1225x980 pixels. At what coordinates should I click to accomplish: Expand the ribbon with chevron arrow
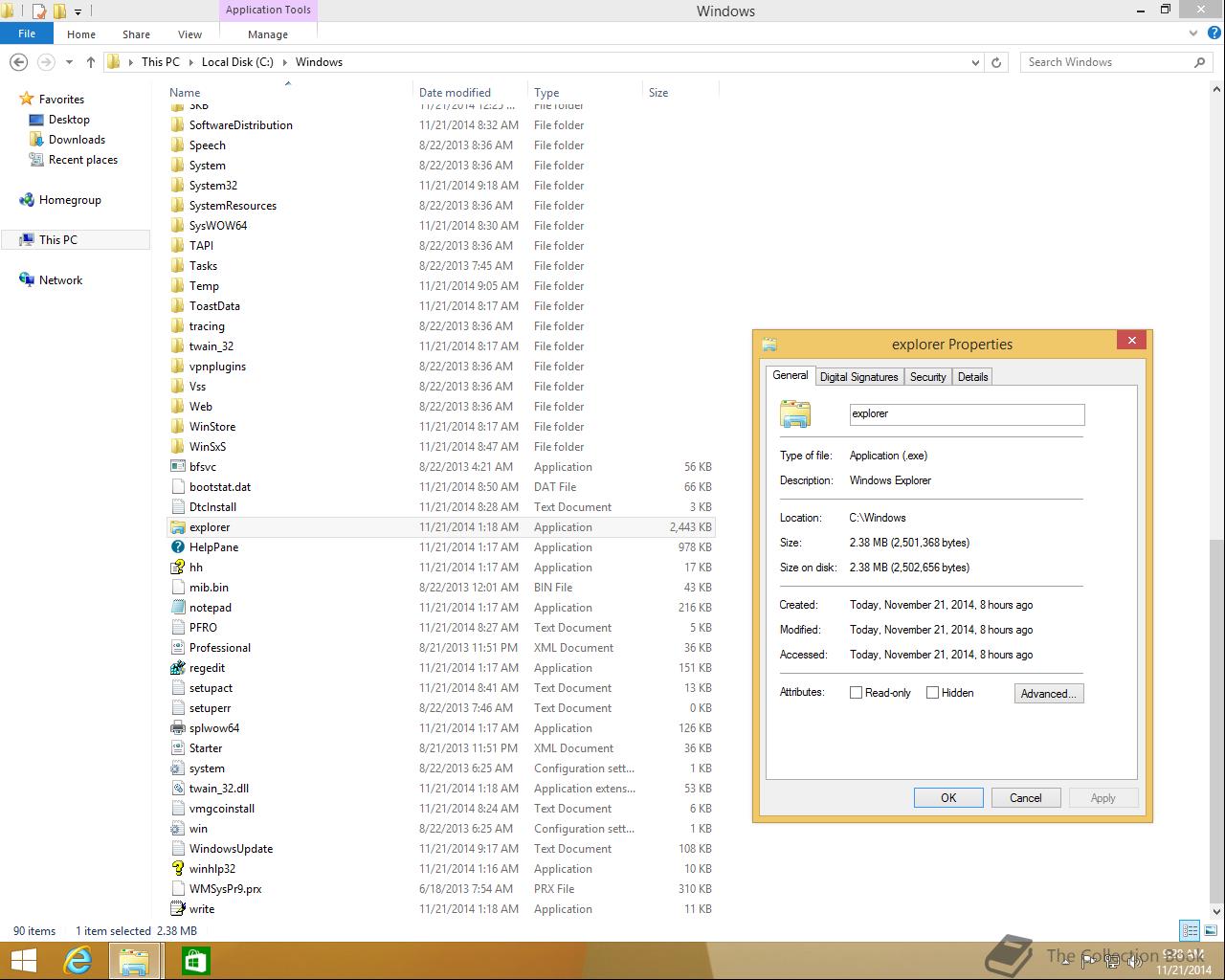click(x=1192, y=33)
